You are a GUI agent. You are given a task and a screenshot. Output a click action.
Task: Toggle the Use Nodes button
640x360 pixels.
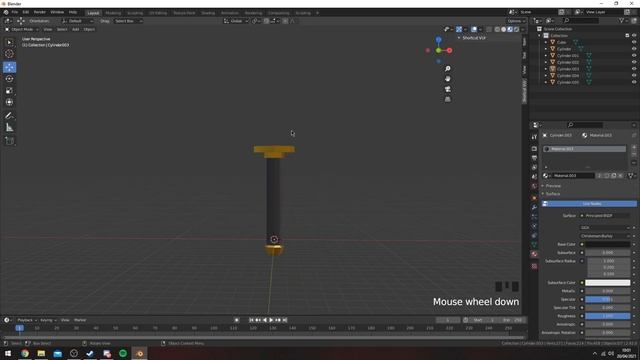[x=589, y=204]
